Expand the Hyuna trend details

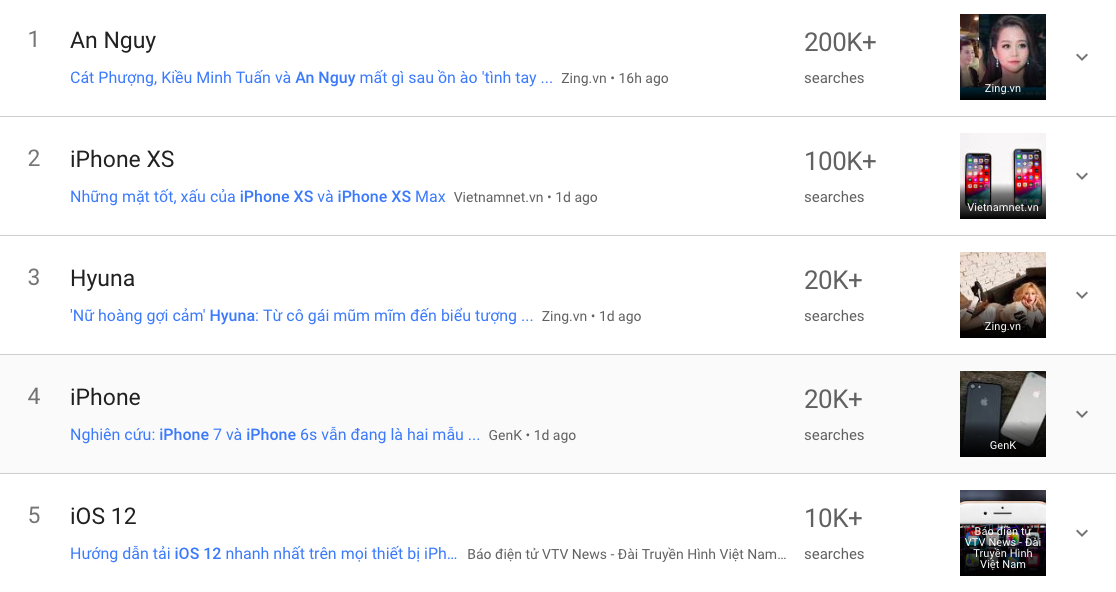click(1081, 295)
